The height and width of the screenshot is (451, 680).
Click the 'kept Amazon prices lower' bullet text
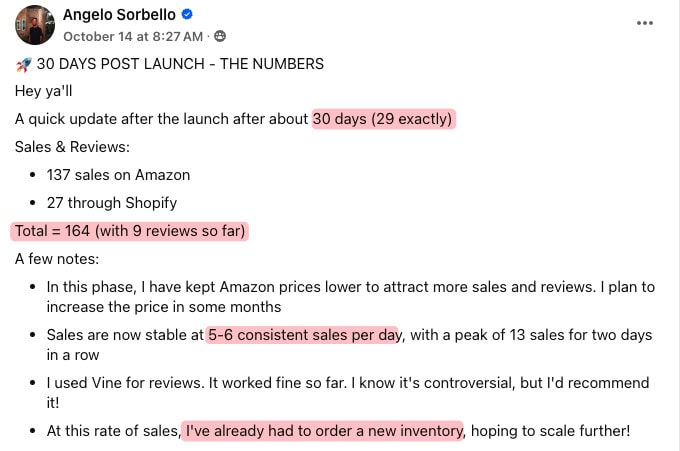tap(350, 297)
